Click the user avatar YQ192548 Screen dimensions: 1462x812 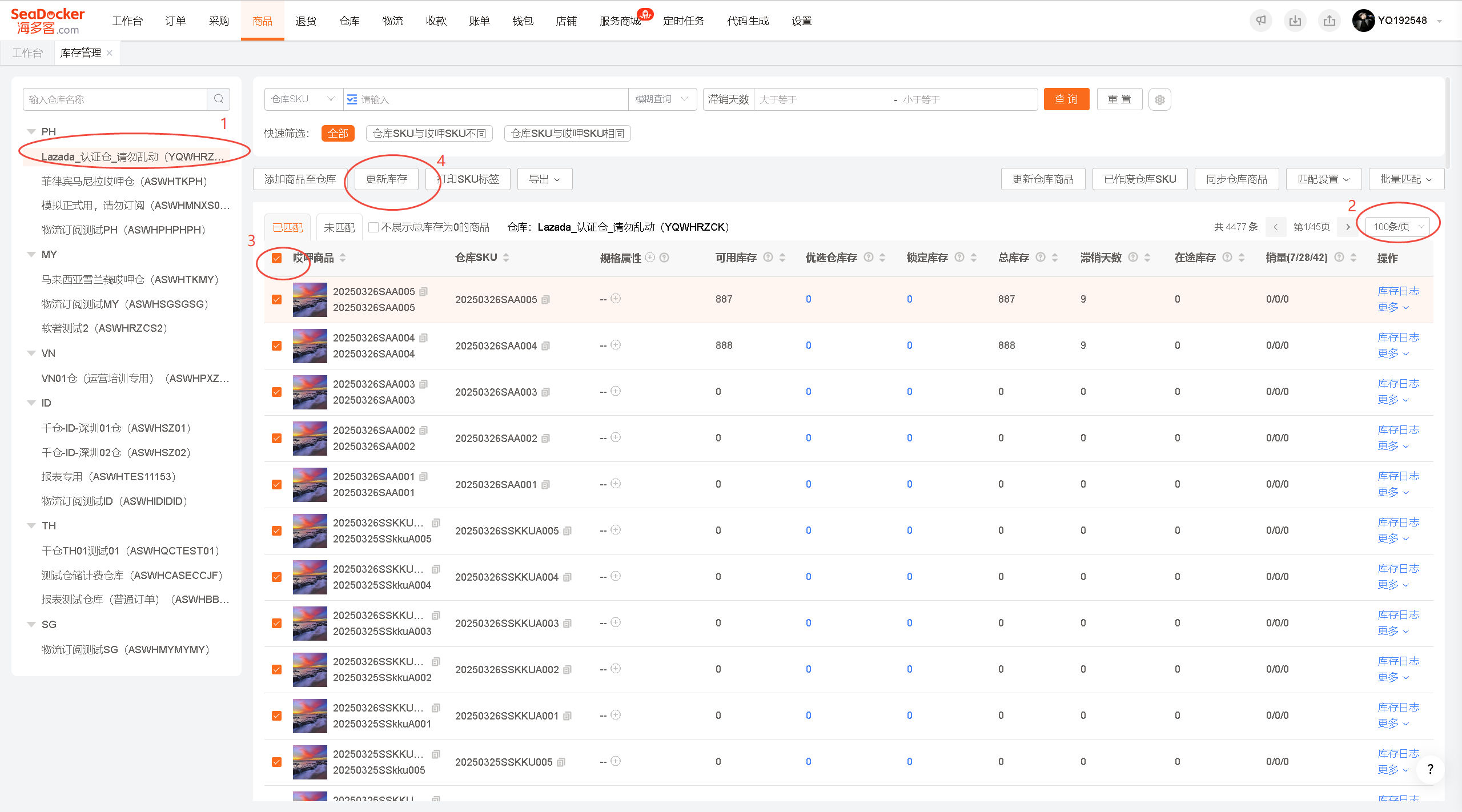coord(1364,21)
